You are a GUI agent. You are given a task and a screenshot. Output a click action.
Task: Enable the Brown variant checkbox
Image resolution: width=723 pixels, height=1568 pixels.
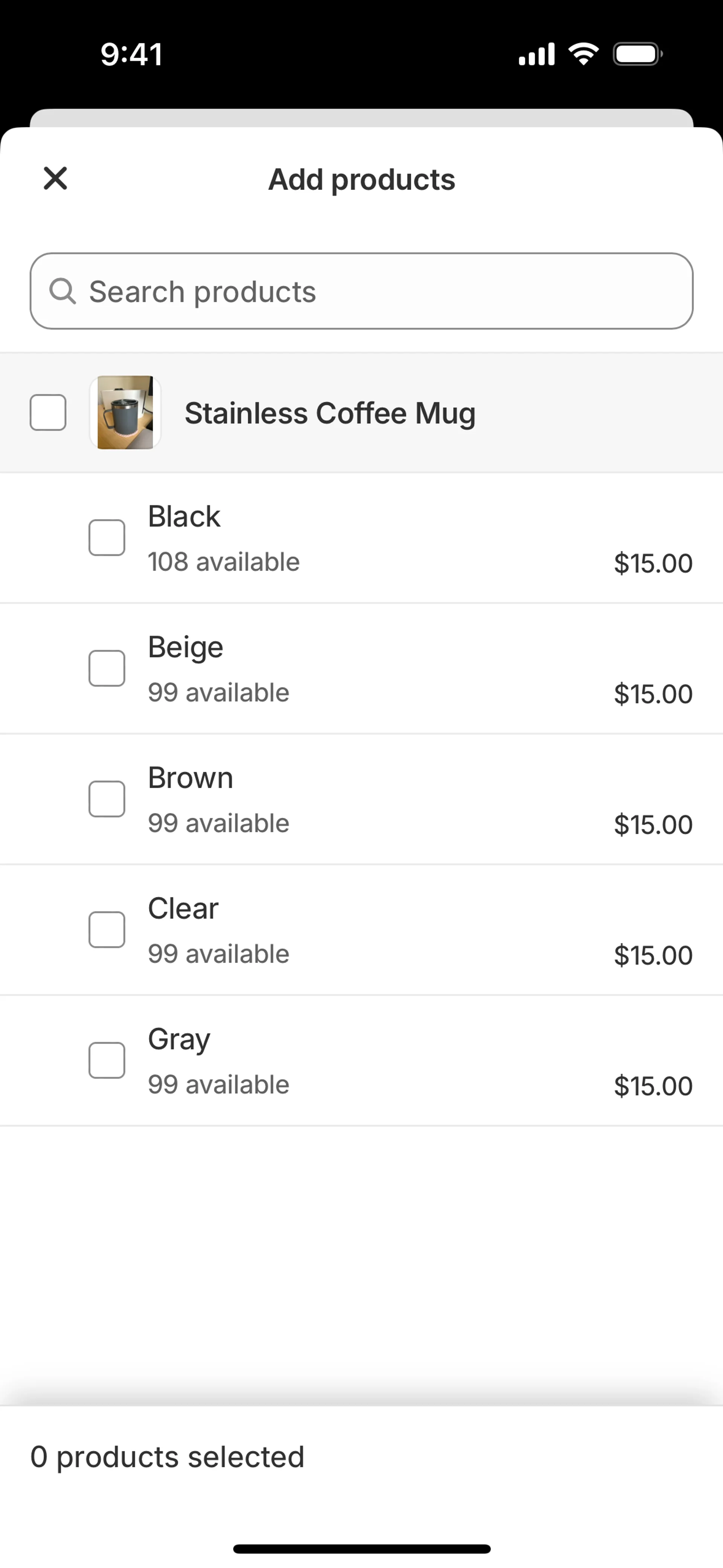pos(107,799)
